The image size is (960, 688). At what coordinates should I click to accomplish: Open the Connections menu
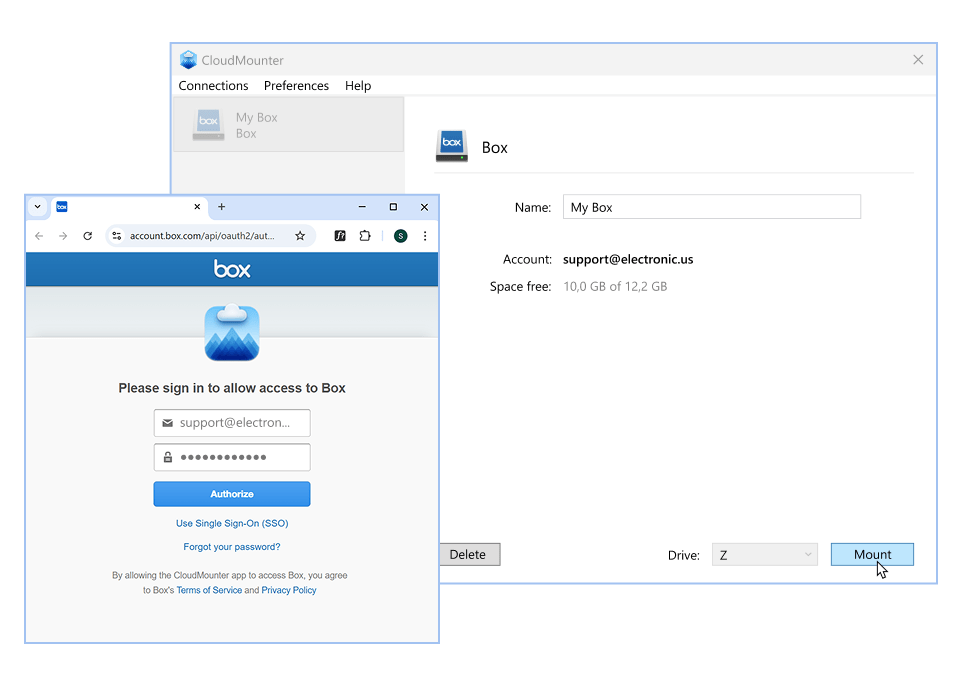point(213,86)
